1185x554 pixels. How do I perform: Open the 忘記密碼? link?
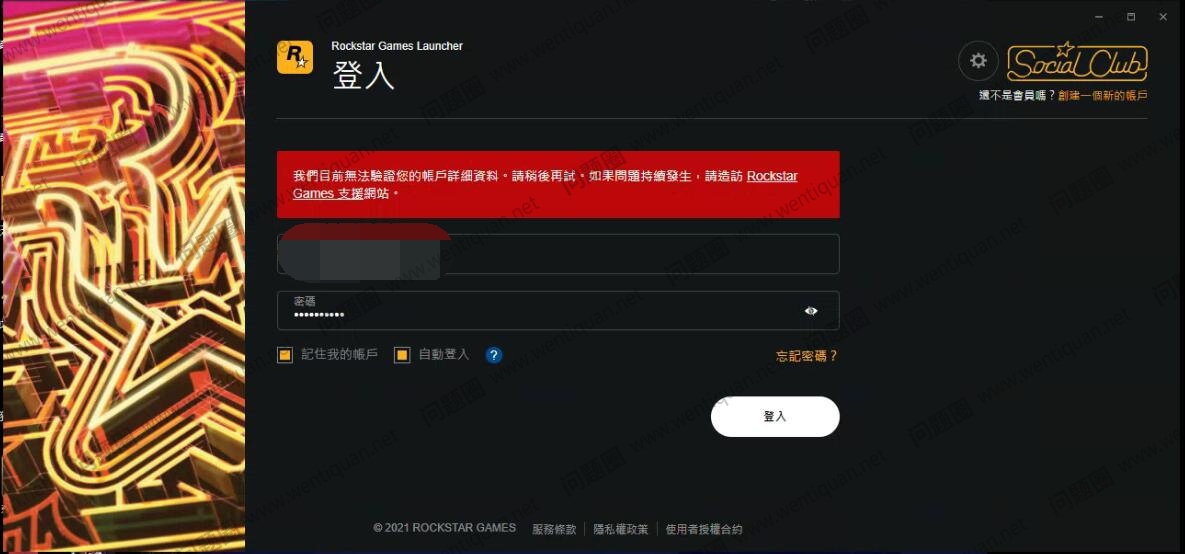point(807,356)
